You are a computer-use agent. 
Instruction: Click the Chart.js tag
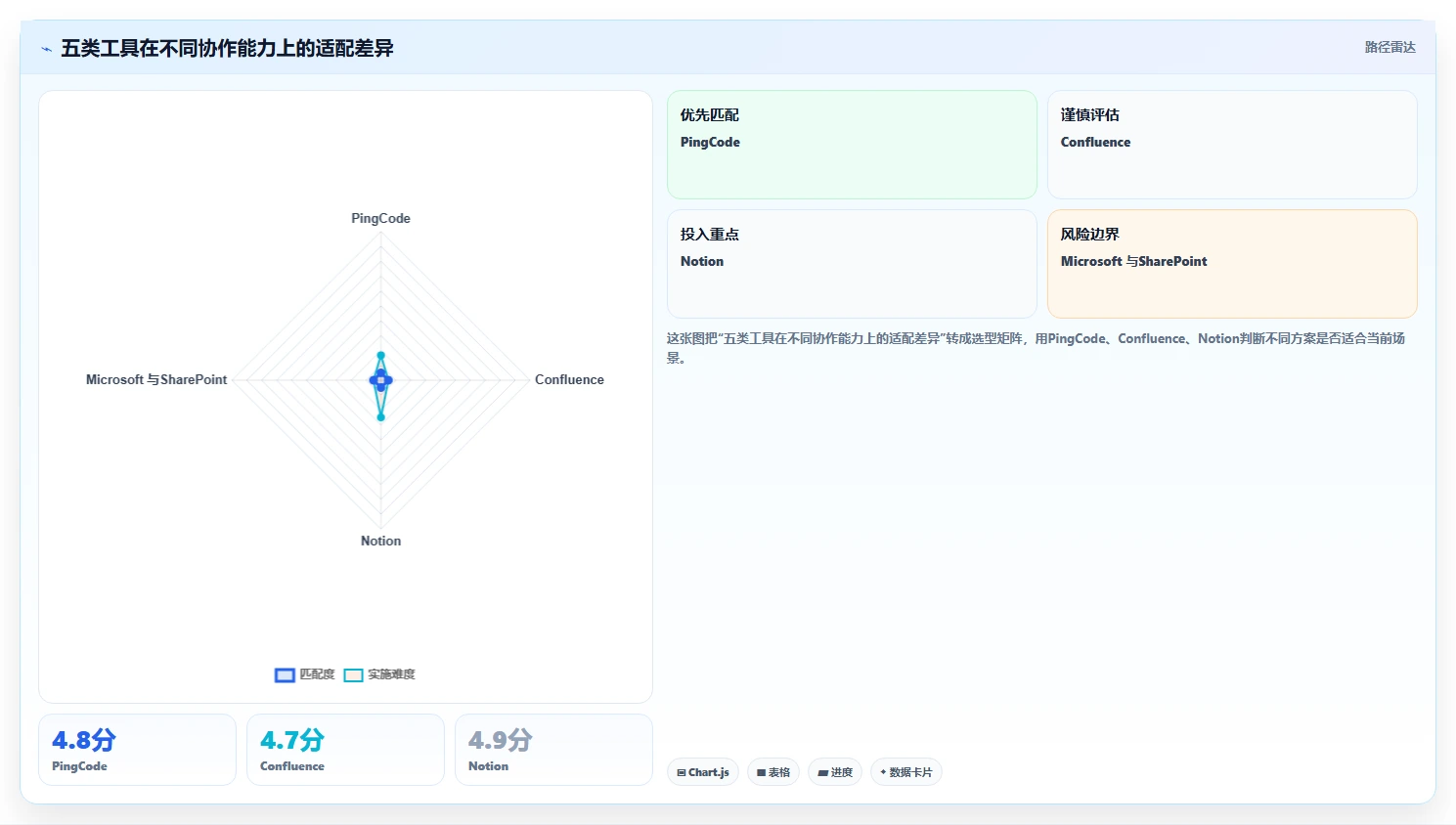703,772
